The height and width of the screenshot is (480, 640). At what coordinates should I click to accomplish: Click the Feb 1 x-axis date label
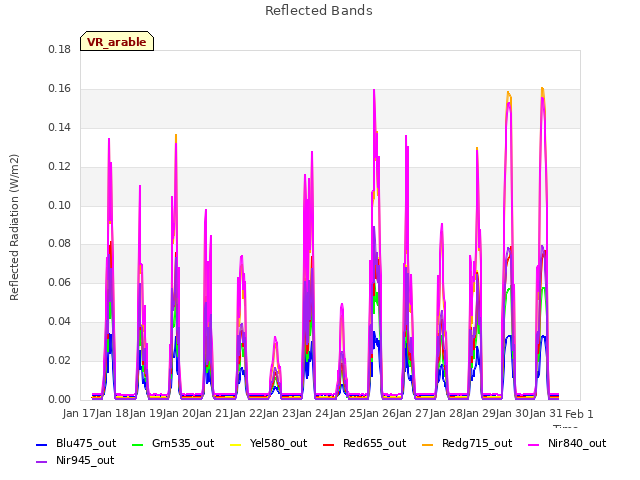click(579, 414)
